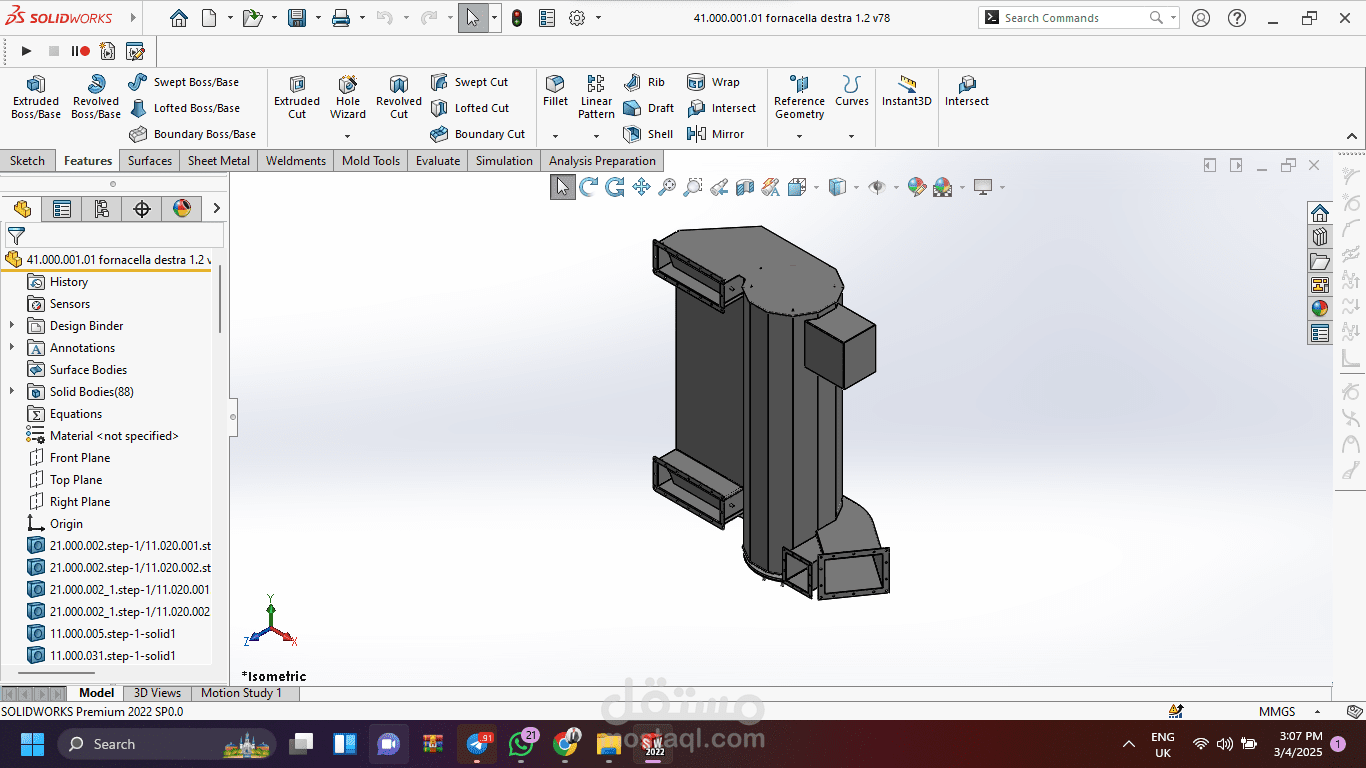Open the PropertyManager tab icon
Image resolution: width=1366 pixels, height=768 pixels.
coord(62,208)
